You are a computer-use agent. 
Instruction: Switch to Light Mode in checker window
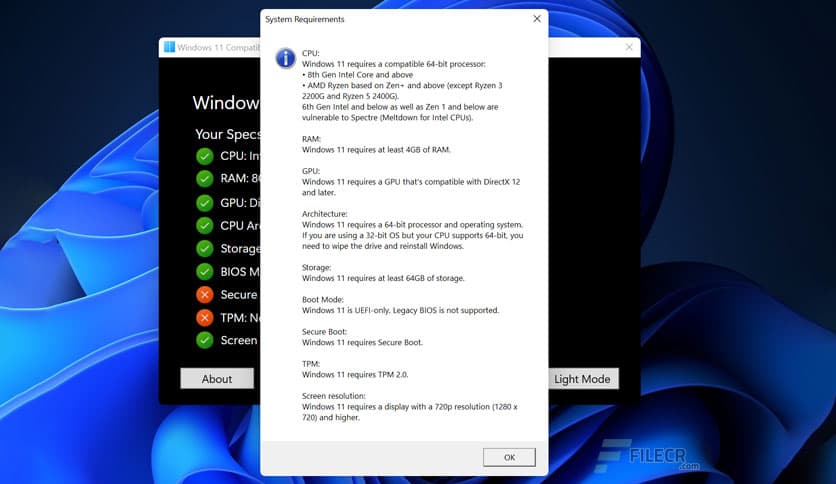[583, 379]
